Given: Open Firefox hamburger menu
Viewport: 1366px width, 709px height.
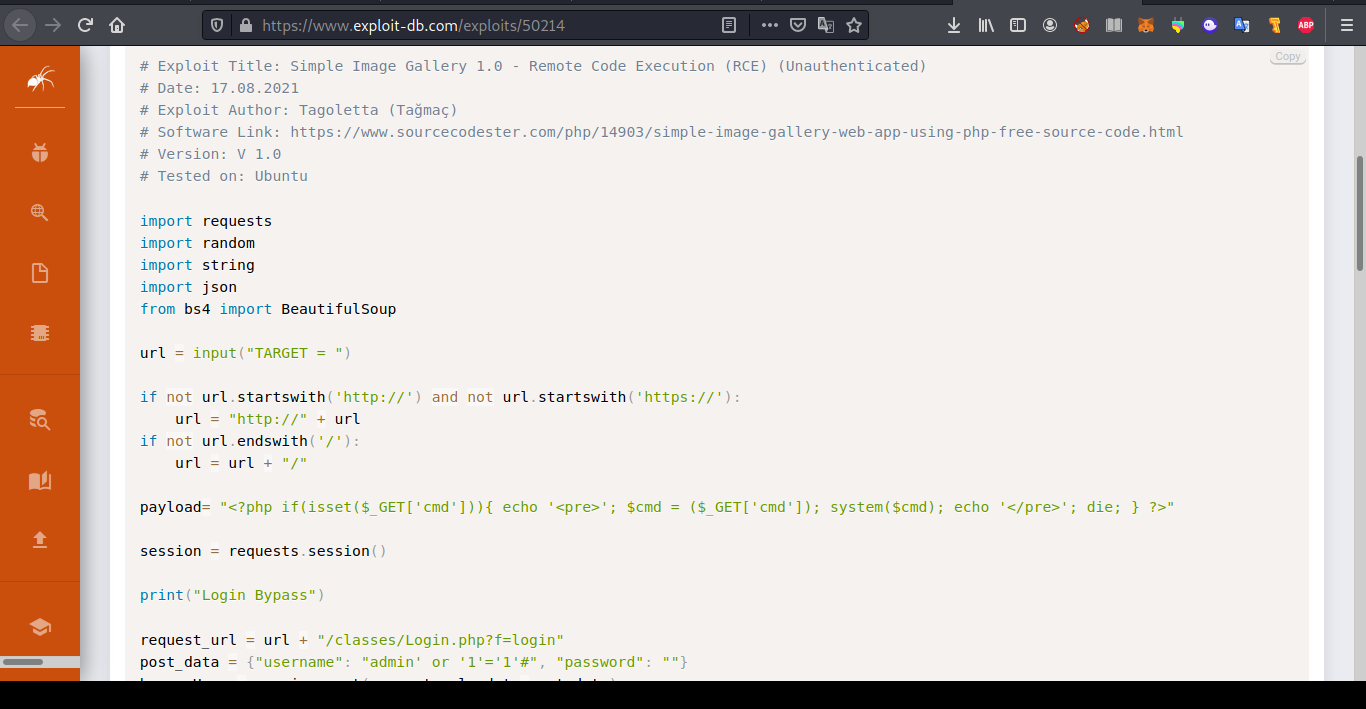Looking at the screenshot, I should point(1346,25).
